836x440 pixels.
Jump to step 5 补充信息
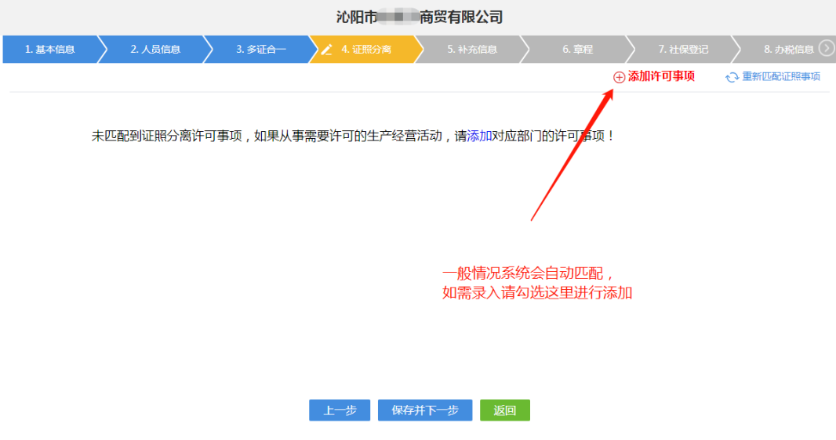pyautogui.click(x=472, y=49)
